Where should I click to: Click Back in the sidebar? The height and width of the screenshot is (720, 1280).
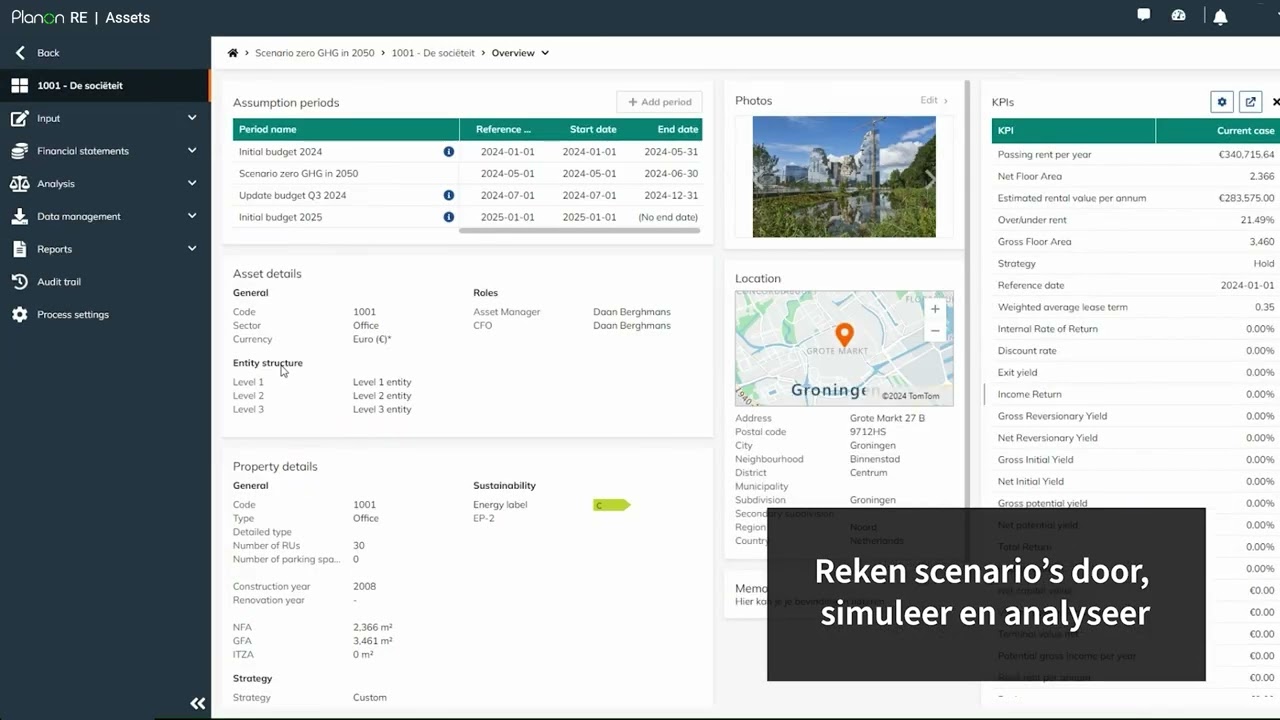[x=48, y=53]
